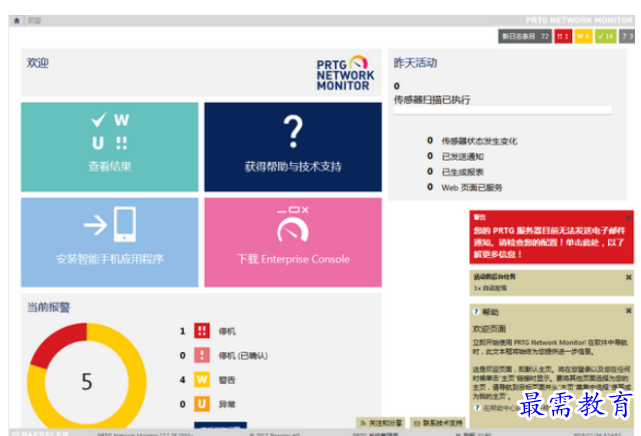Show the gray unknown sensors counter
Image resolution: width=641 pixels, height=436 pixels.
(627, 36)
